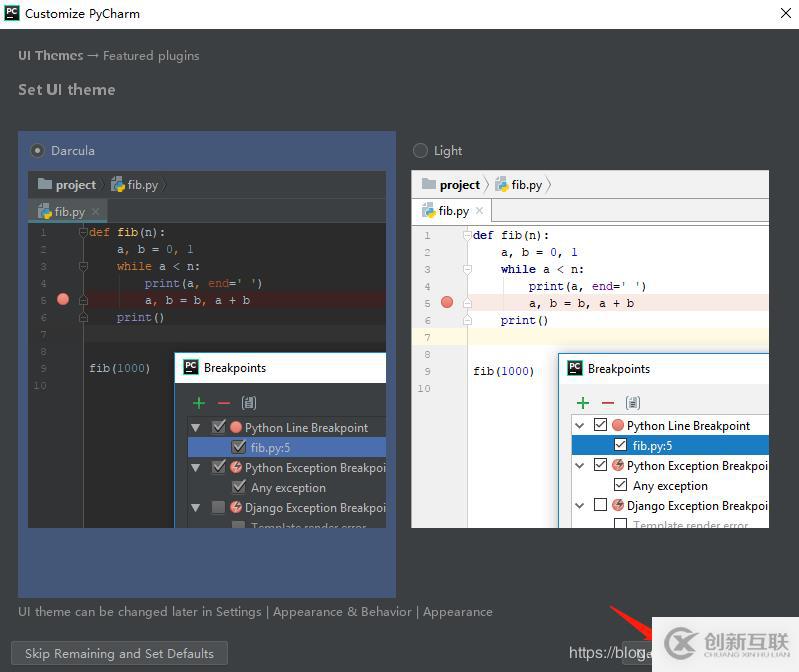Select the Darcula theme radio button
Screen dimensions: 799x672
(38, 151)
